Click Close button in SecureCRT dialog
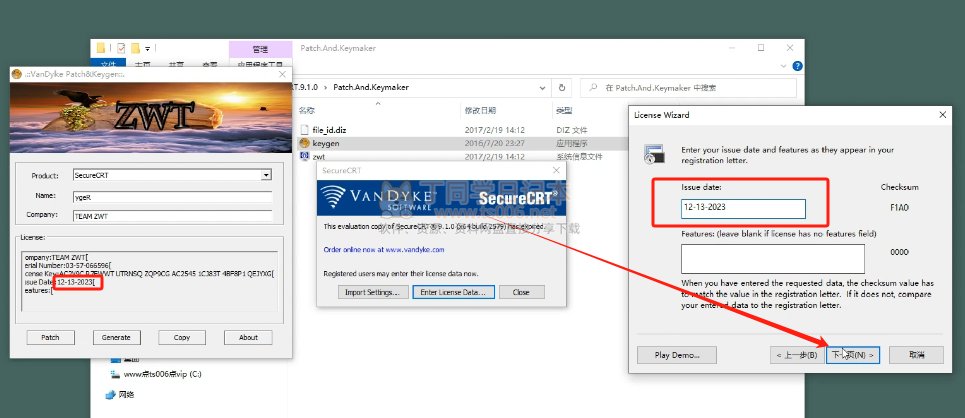Viewport: 965px width, 418px height. click(521, 292)
